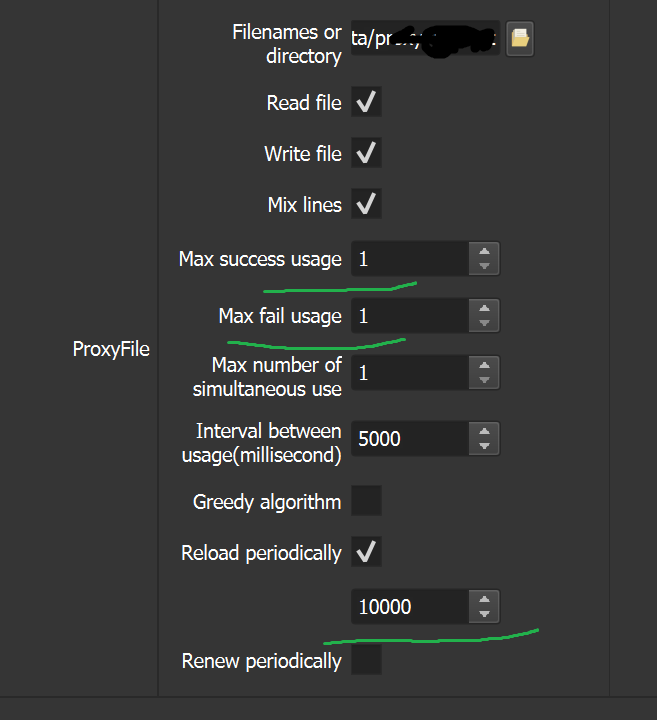This screenshot has width=657, height=720.
Task: Decrease Max success usage with down arrow
Action: 484,266
